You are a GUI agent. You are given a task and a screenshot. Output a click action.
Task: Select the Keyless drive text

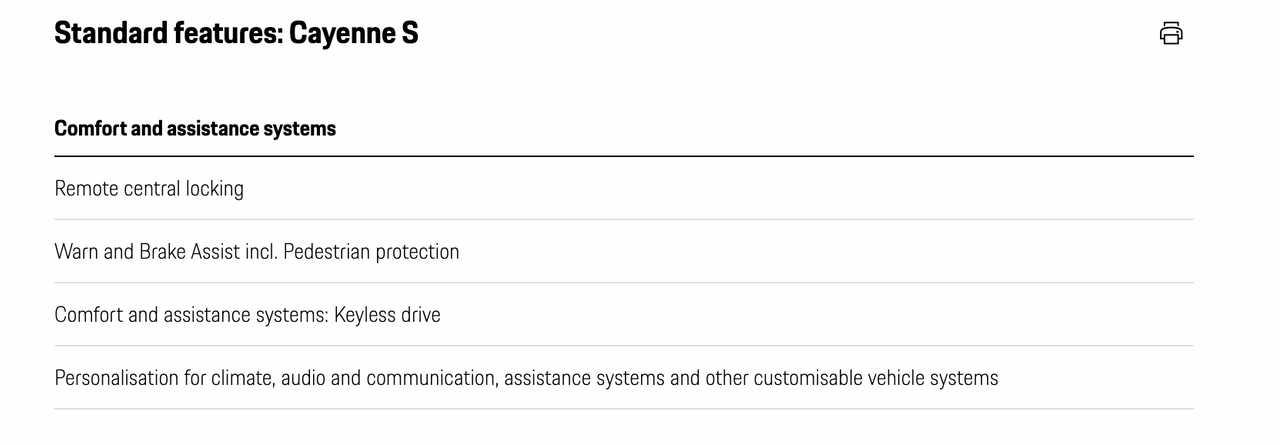[x=387, y=315]
